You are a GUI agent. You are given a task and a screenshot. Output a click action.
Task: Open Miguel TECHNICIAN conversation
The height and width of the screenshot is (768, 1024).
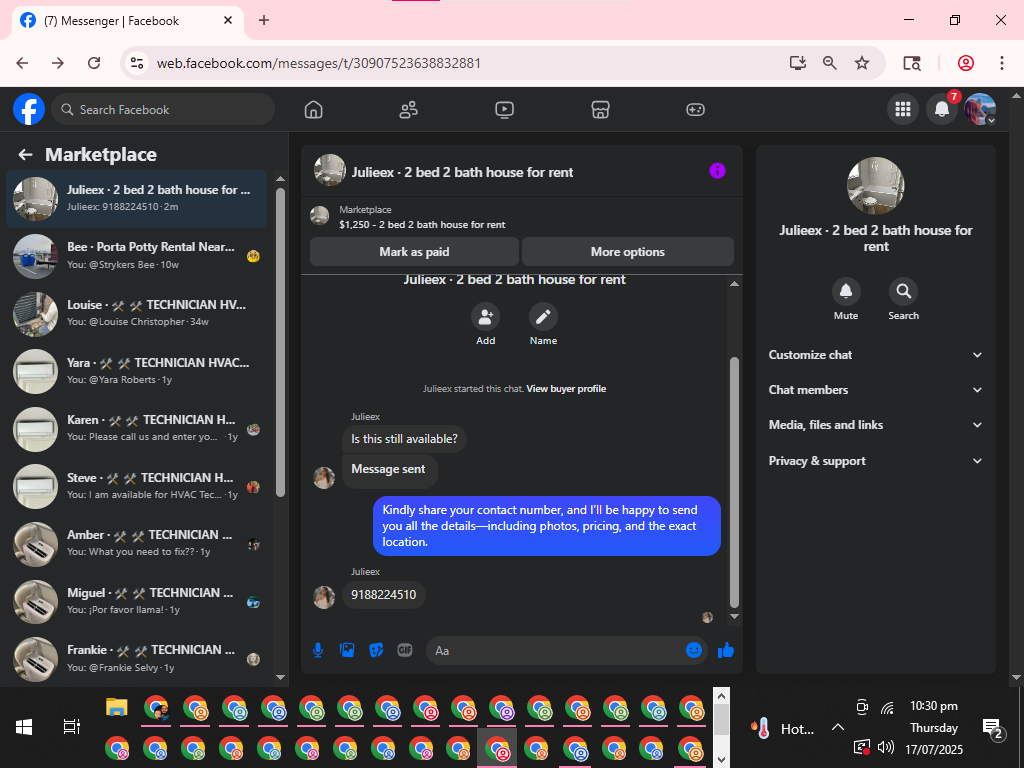pyautogui.click(x=136, y=601)
